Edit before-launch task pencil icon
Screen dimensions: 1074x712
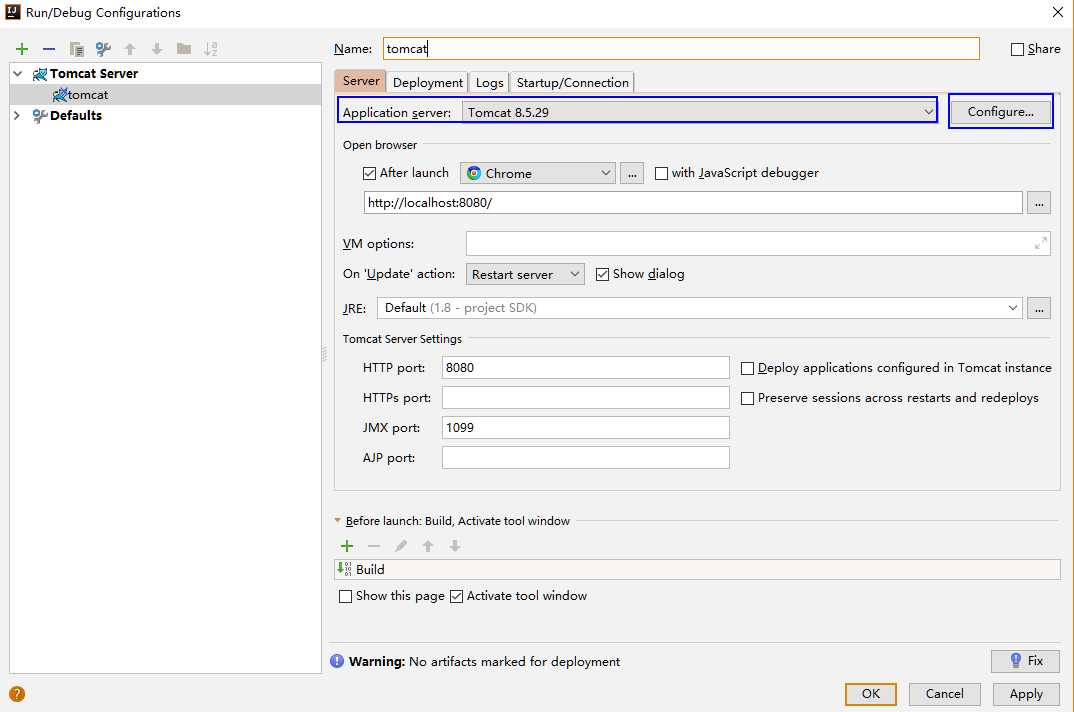[401, 546]
